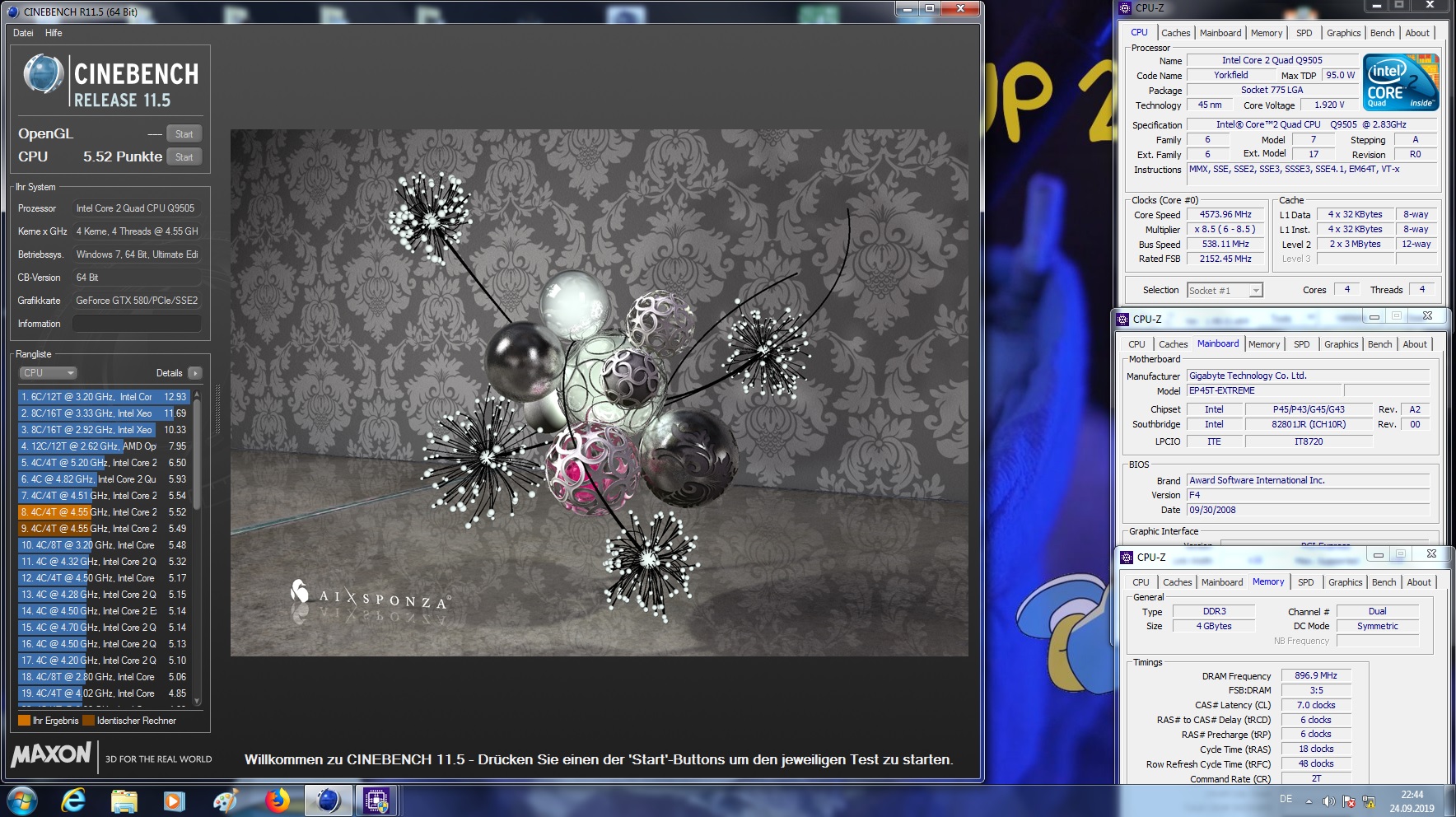
Task: Click the Details arrow button in Rangliste
Action: tap(195, 373)
